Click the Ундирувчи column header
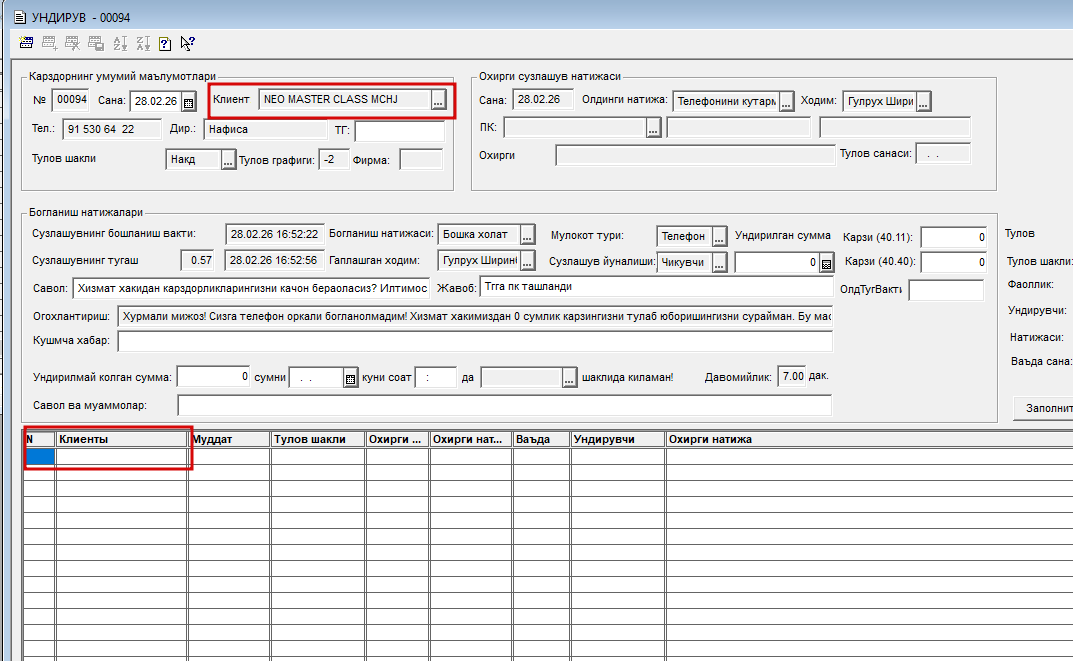This screenshot has width=1073, height=661. 618,439
